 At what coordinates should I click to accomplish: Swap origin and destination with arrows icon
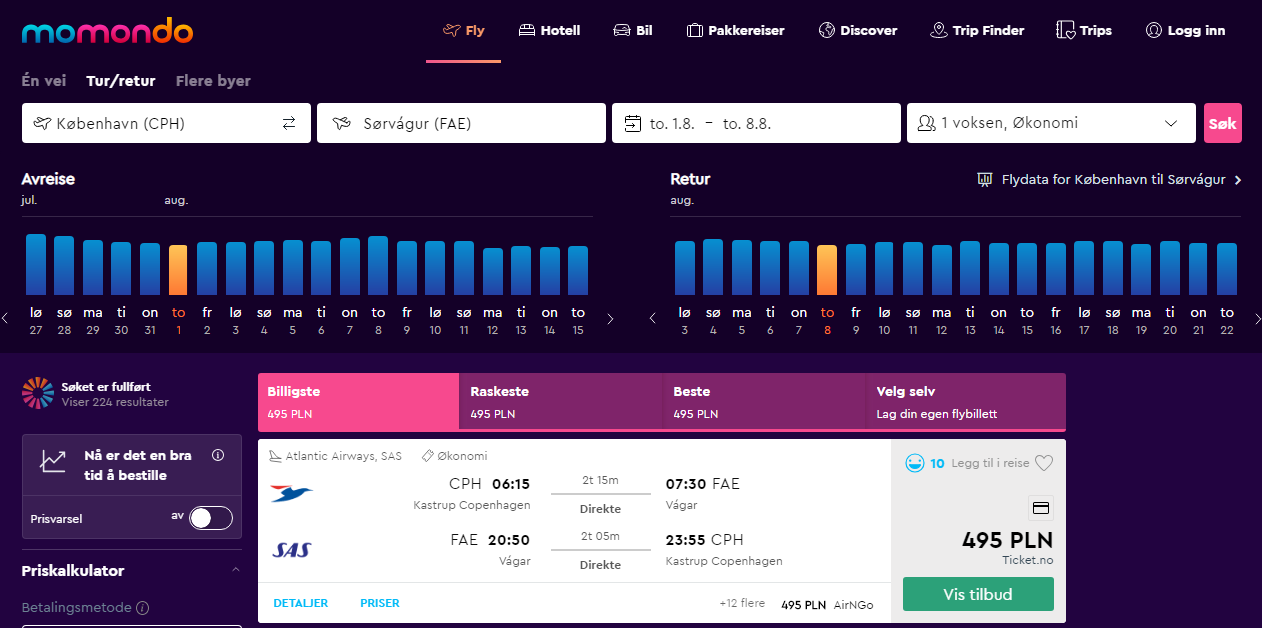point(289,124)
